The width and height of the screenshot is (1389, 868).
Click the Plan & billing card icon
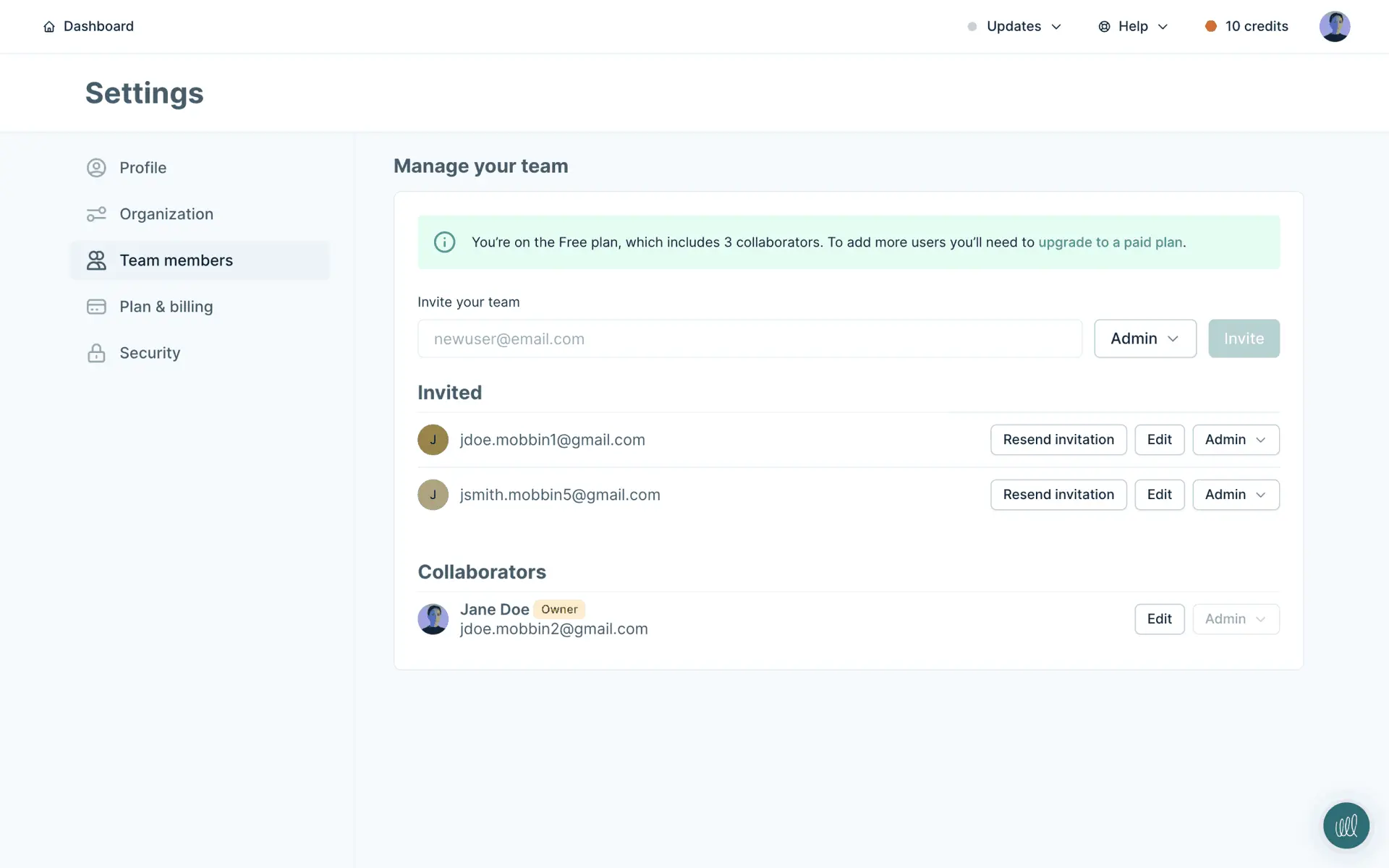[x=96, y=307]
